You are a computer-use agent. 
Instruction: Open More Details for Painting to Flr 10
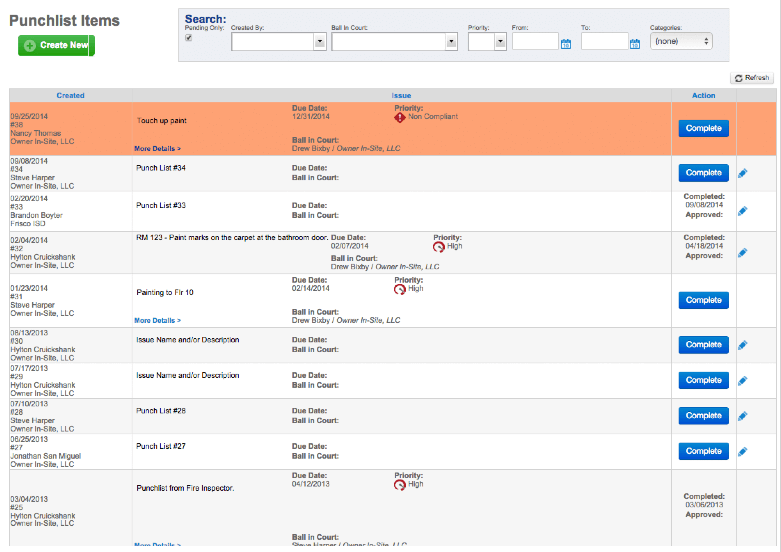coord(157,320)
